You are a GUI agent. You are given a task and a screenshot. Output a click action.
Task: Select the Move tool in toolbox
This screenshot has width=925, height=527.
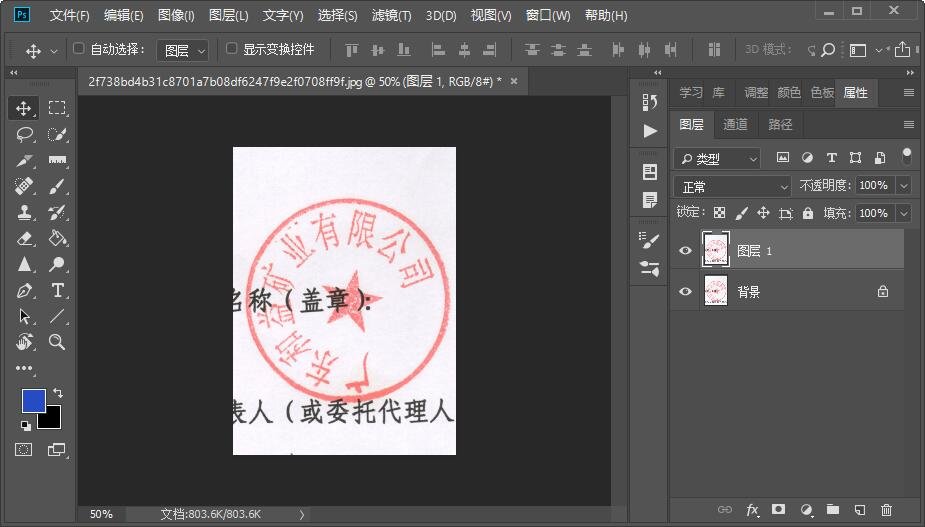pyautogui.click(x=24, y=108)
